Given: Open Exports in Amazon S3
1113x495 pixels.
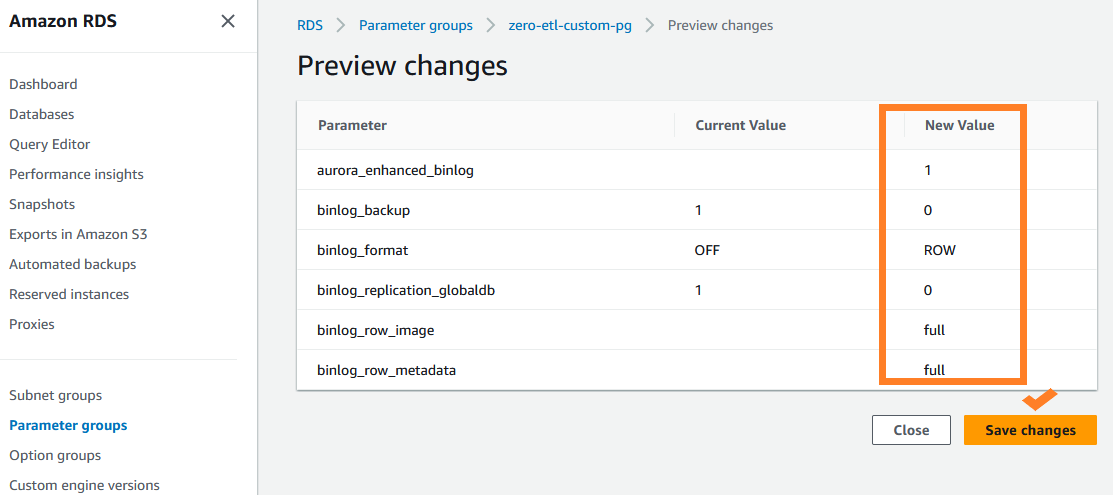Looking at the screenshot, I should click(78, 234).
